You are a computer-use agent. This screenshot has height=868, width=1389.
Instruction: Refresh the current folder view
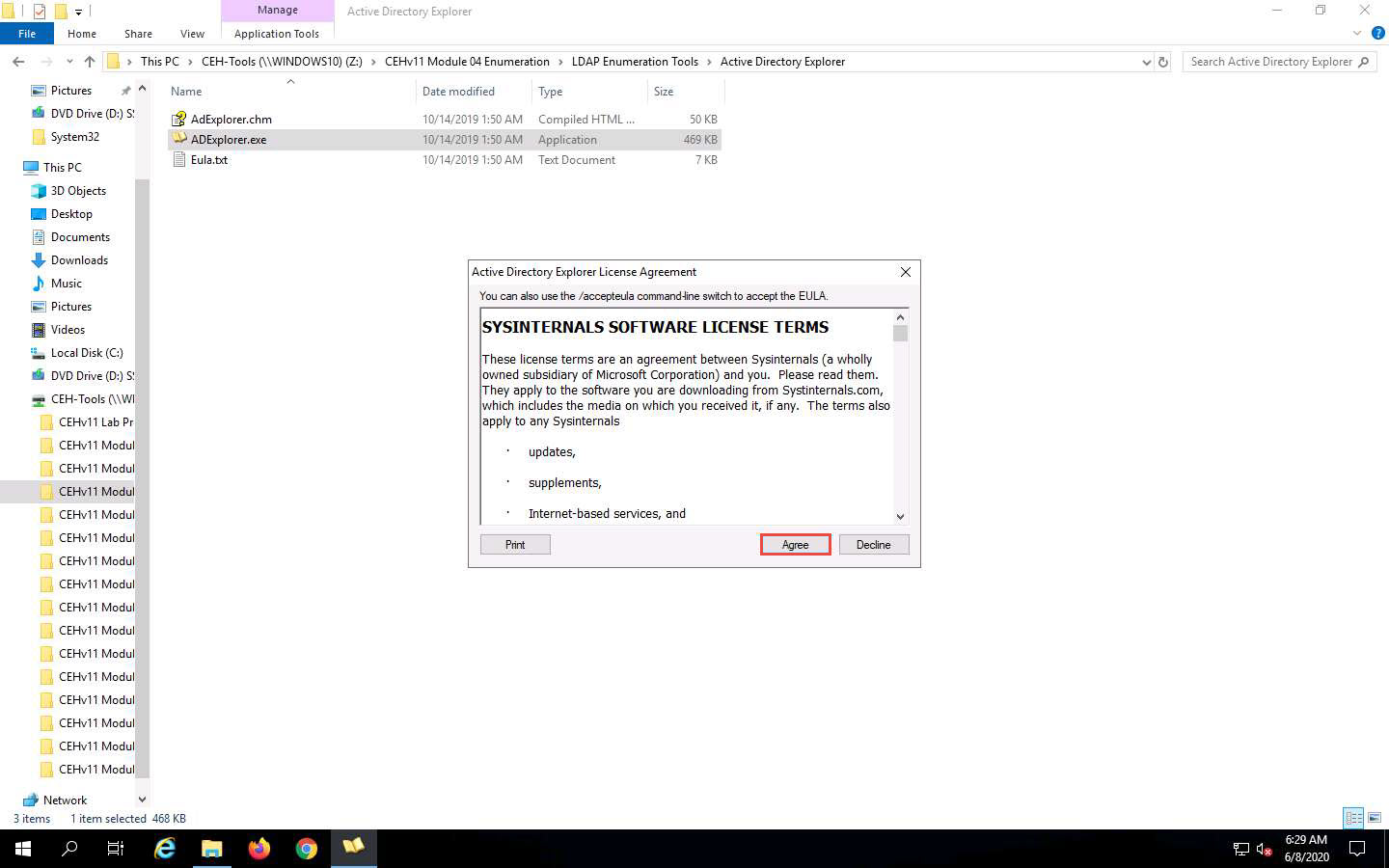point(1163,62)
